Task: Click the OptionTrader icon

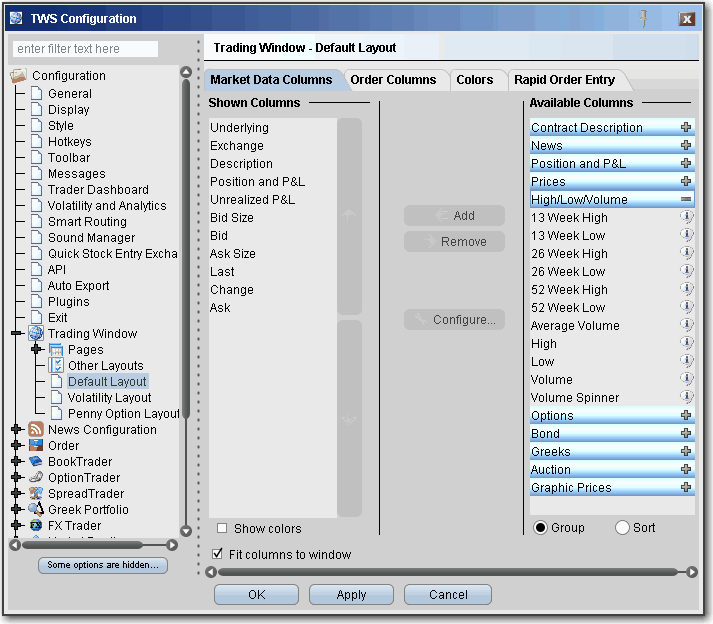Action: 36,477
